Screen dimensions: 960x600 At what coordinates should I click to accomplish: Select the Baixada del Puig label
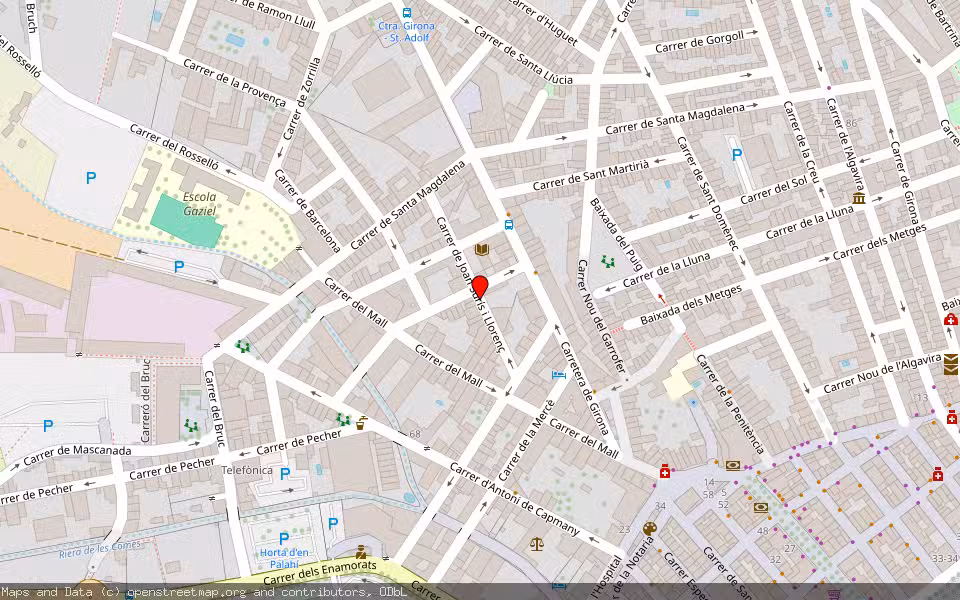coord(617,234)
